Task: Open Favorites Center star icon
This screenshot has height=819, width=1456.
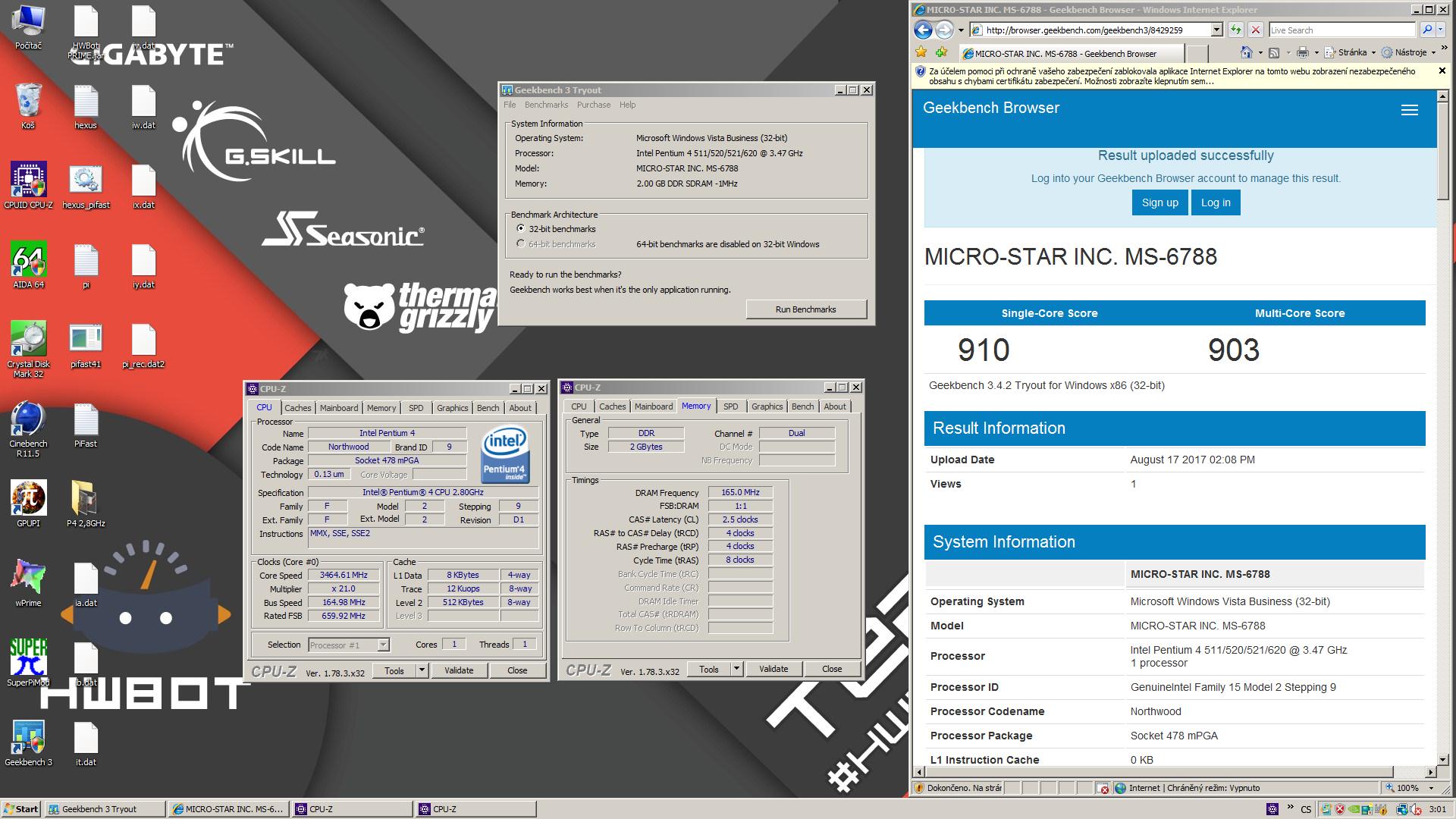Action: click(921, 52)
